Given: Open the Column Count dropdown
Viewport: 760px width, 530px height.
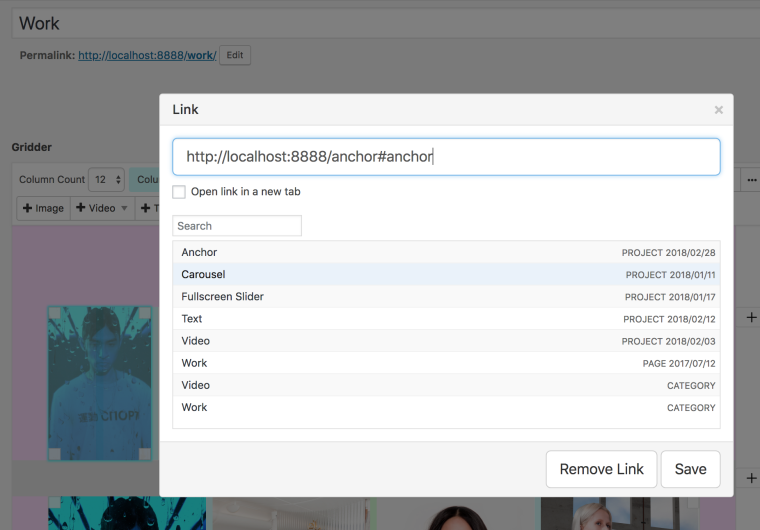Looking at the screenshot, I should point(106,180).
